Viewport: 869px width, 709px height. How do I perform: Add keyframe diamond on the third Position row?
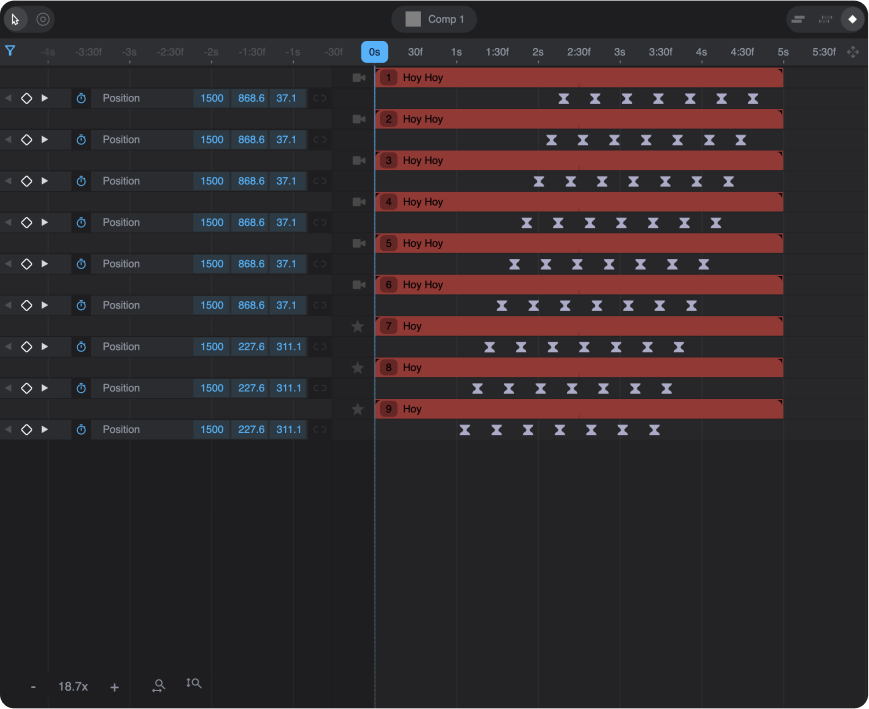click(x=27, y=181)
